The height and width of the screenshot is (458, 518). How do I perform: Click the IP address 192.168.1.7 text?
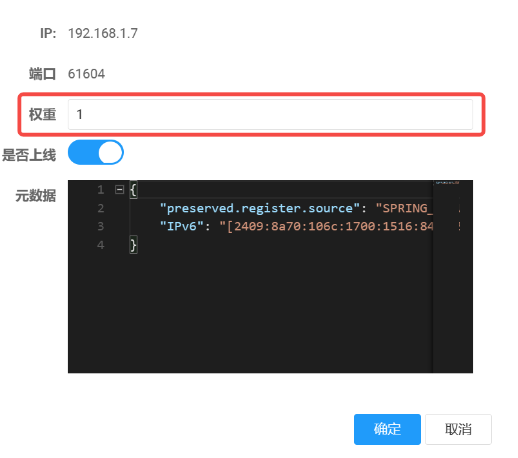(x=103, y=33)
